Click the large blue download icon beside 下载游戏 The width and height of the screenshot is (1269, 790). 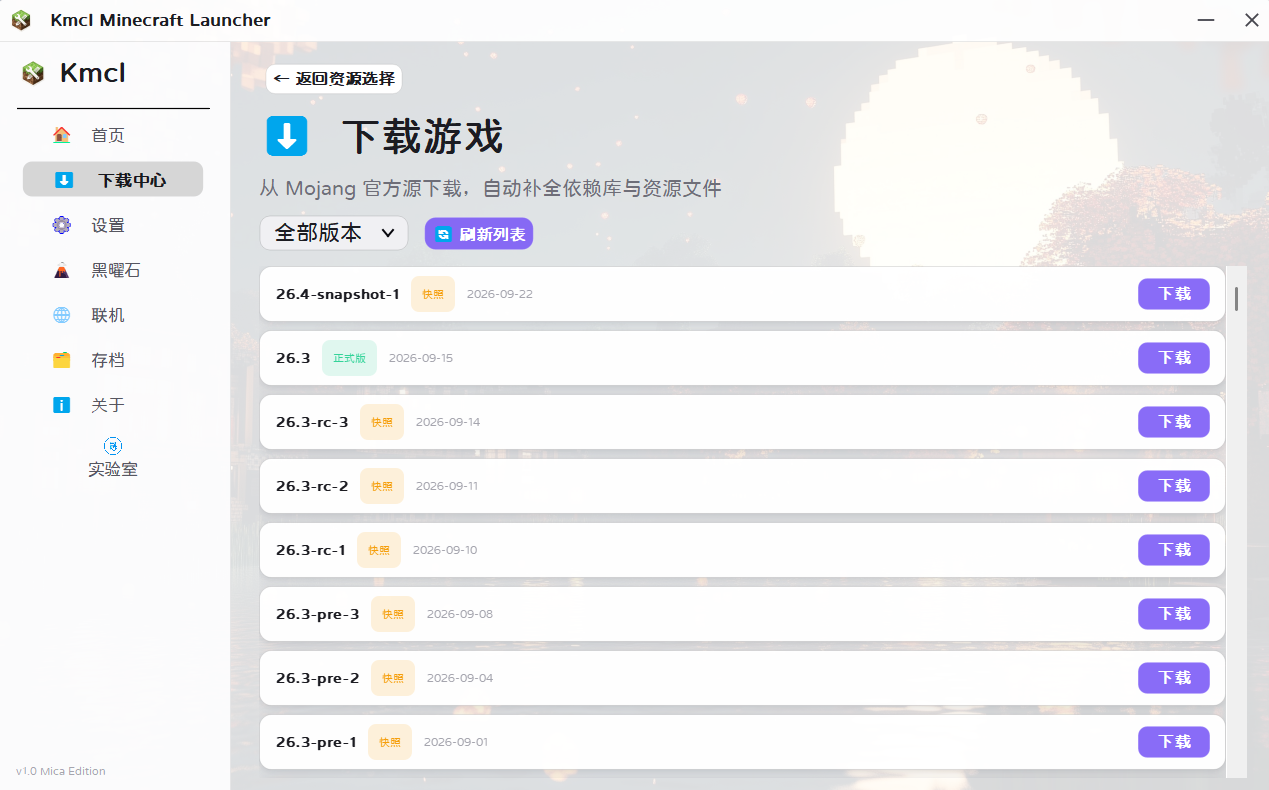click(x=287, y=136)
